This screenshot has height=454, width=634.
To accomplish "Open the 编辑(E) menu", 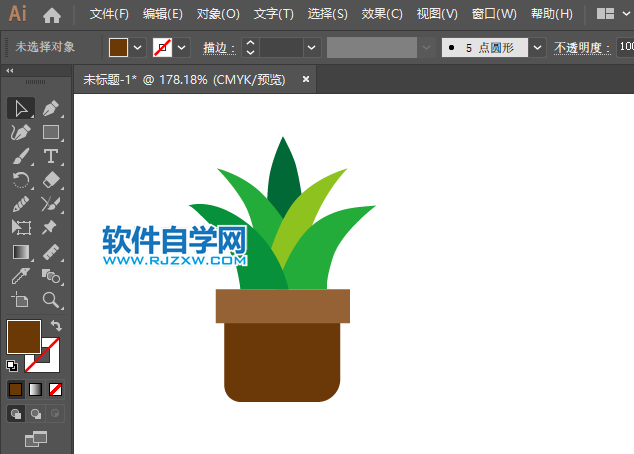I will point(163,14).
